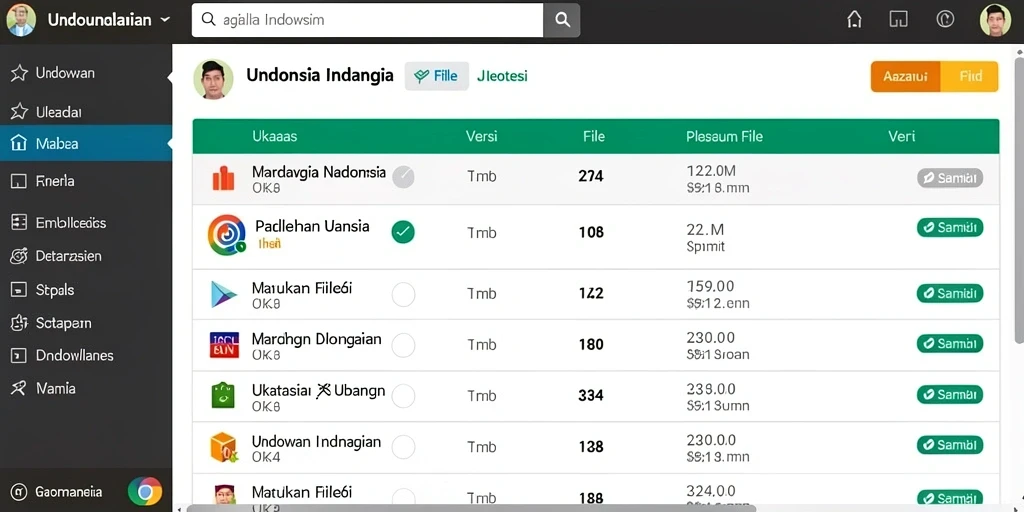Click the search field with agalla Indowsim

(368, 20)
